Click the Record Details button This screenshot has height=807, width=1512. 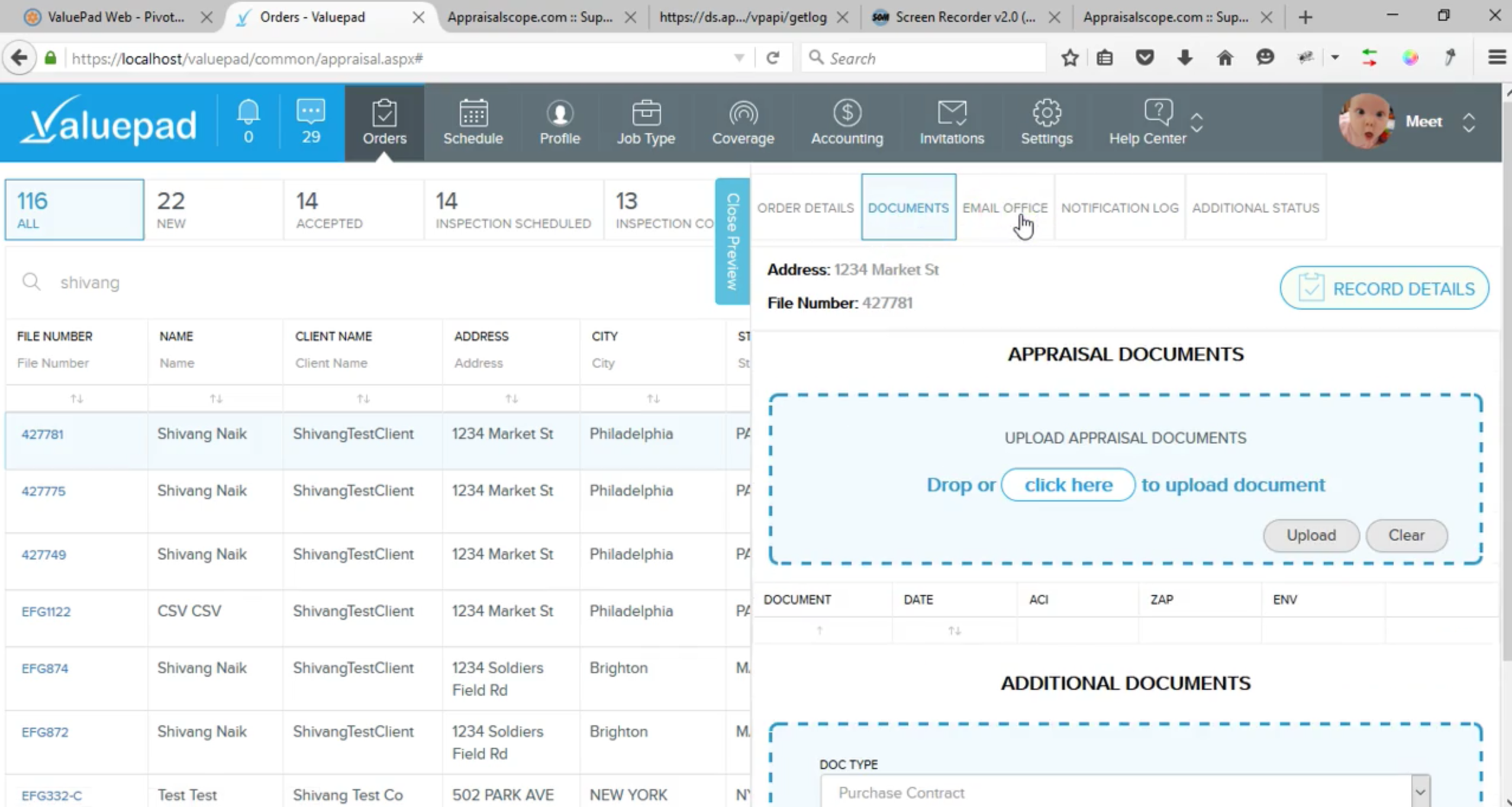pos(1384,288)
